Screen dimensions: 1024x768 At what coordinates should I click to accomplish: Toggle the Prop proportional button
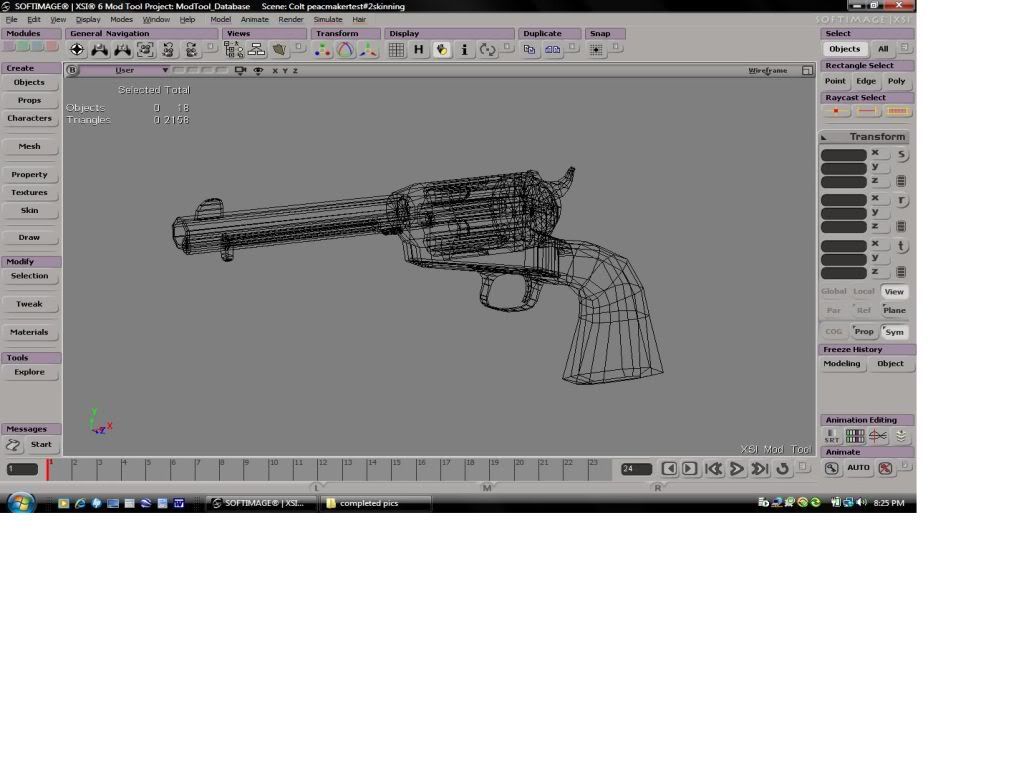coord(864,332)
